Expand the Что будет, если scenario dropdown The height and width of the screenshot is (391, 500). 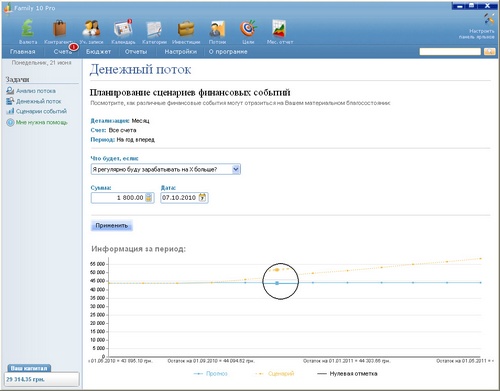[x=236, y=169]
